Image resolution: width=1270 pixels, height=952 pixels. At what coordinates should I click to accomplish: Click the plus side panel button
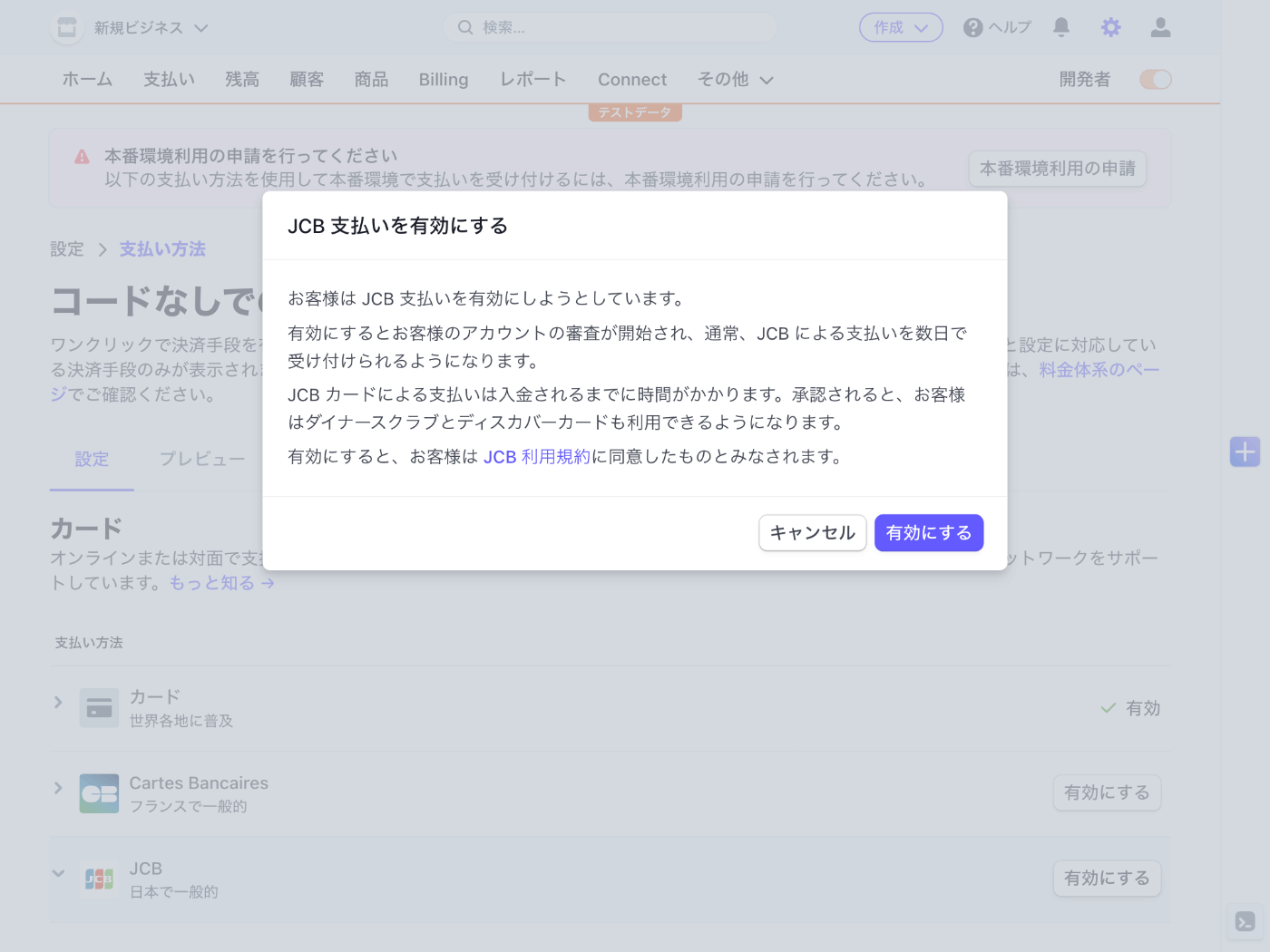point(1246,452)
